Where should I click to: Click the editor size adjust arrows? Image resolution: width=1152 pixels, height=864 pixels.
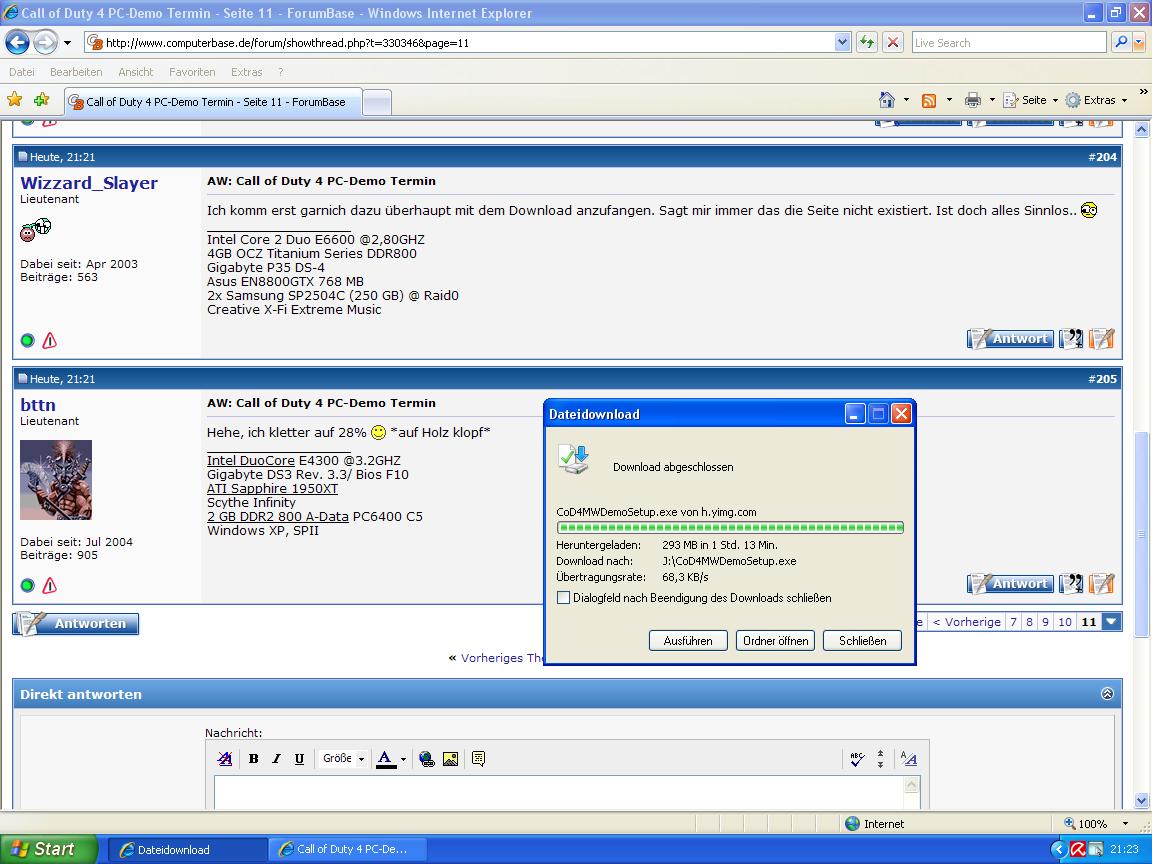click(880, 759)
